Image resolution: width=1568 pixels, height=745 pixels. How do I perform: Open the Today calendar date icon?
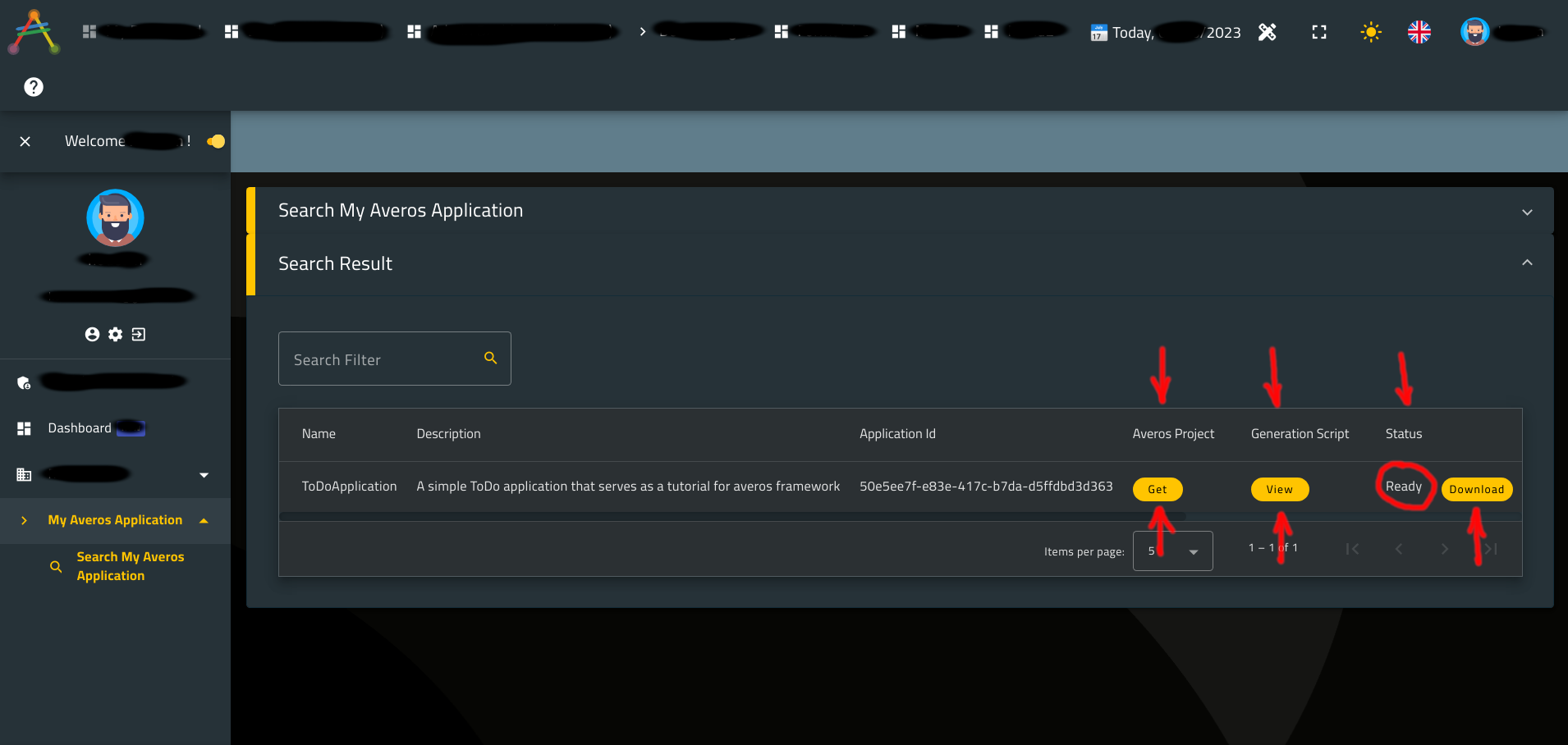click(x=1098, y=33)
